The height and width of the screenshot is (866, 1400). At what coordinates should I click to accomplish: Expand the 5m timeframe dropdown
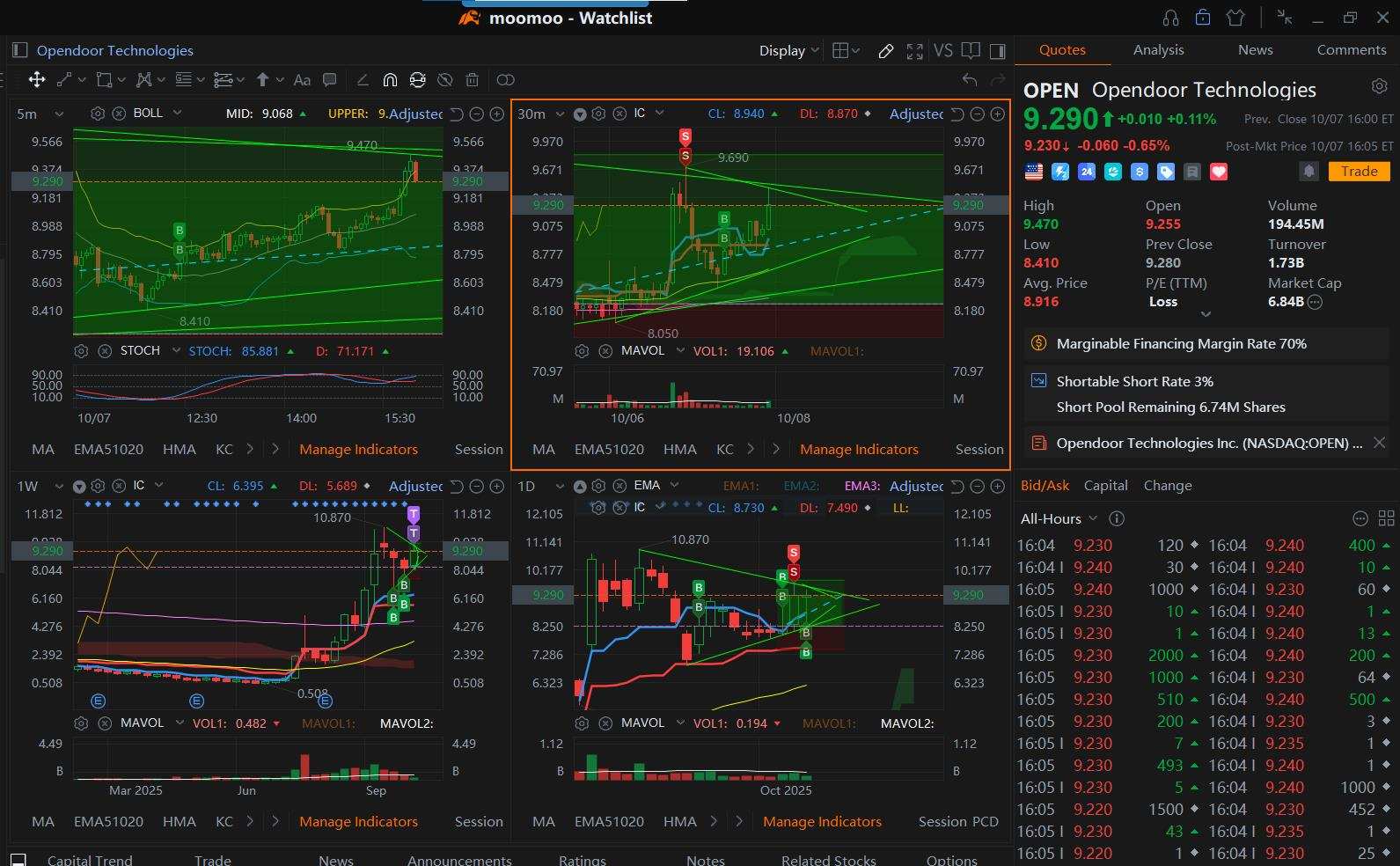(40, 114)
